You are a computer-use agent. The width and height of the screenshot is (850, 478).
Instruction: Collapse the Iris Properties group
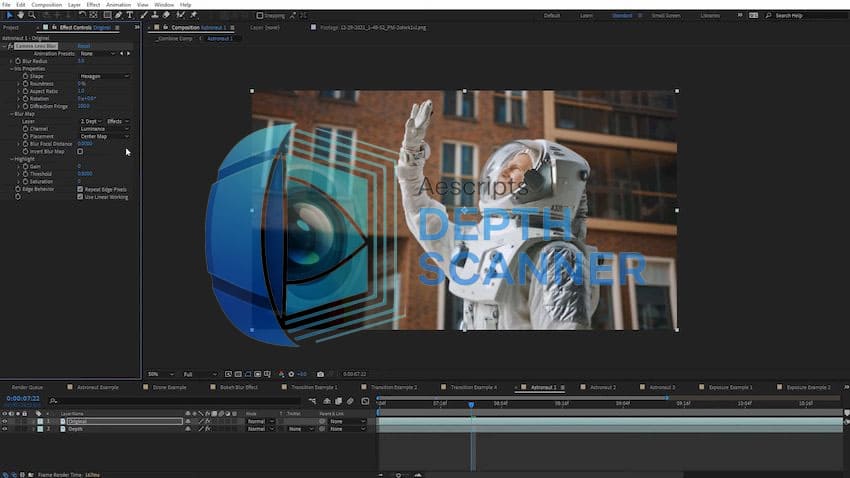[x=11, y=69]
